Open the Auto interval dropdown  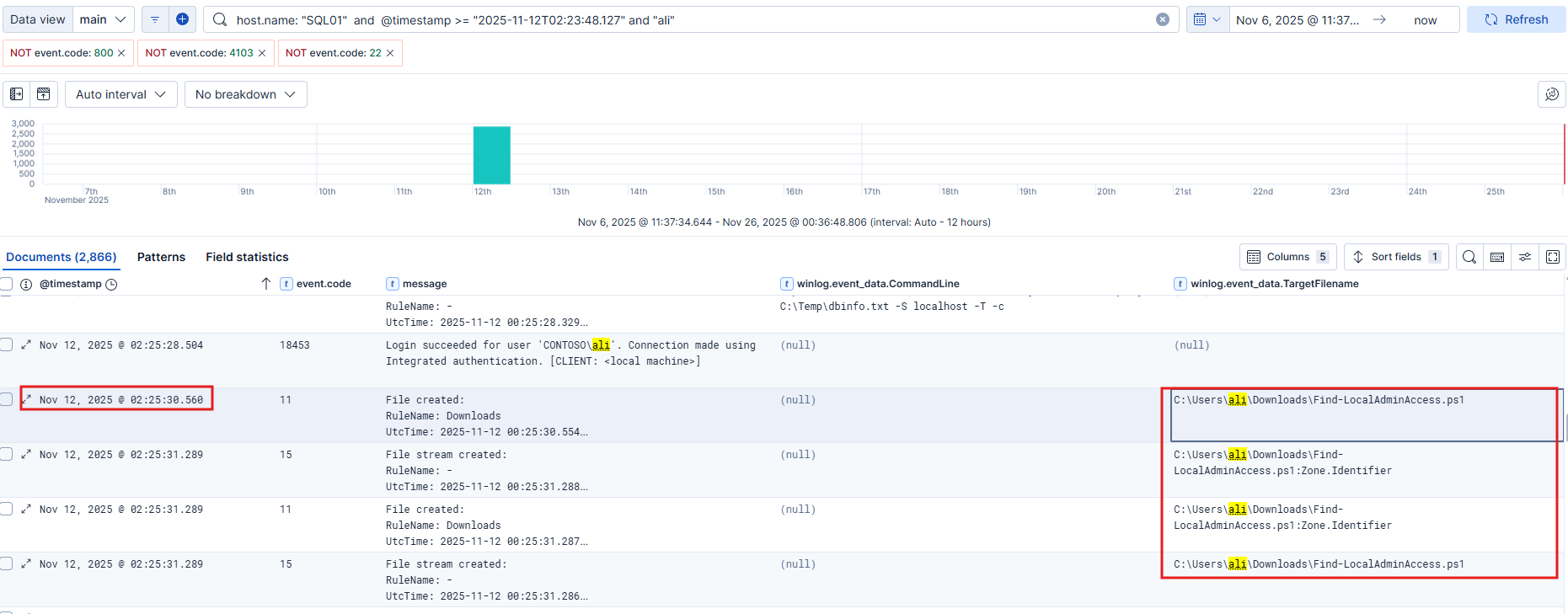pyautogui.click(x=121, y=94)
